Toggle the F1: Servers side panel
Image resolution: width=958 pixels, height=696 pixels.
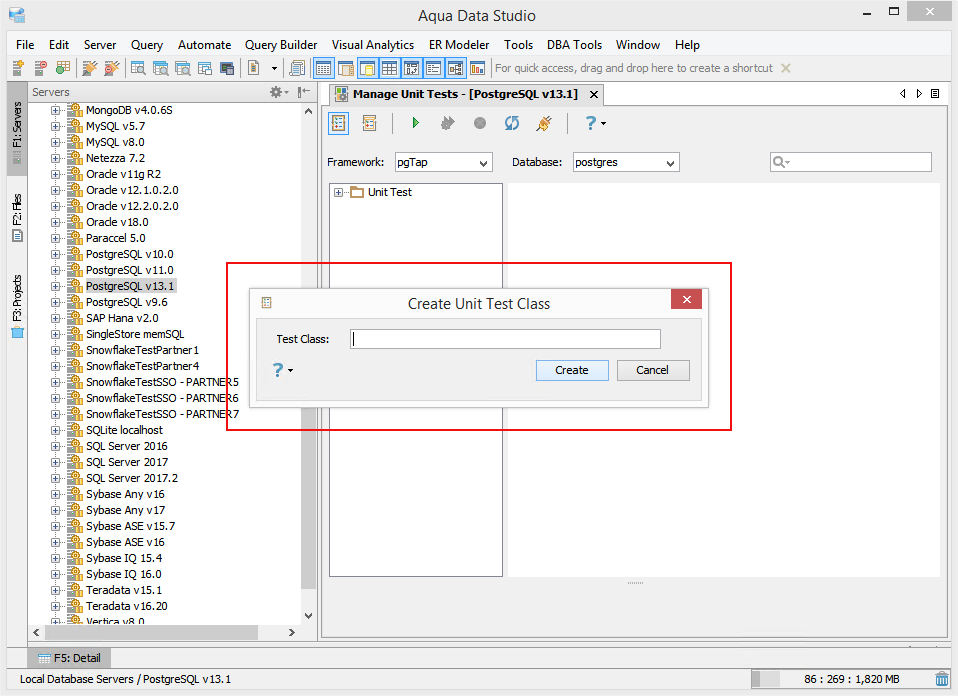[x=17, y=124]
